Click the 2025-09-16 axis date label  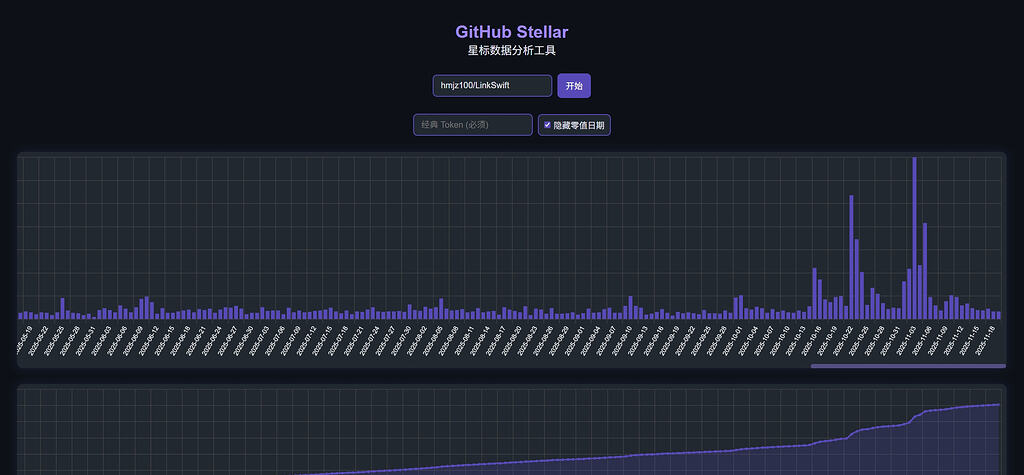(x=652, y=340)
